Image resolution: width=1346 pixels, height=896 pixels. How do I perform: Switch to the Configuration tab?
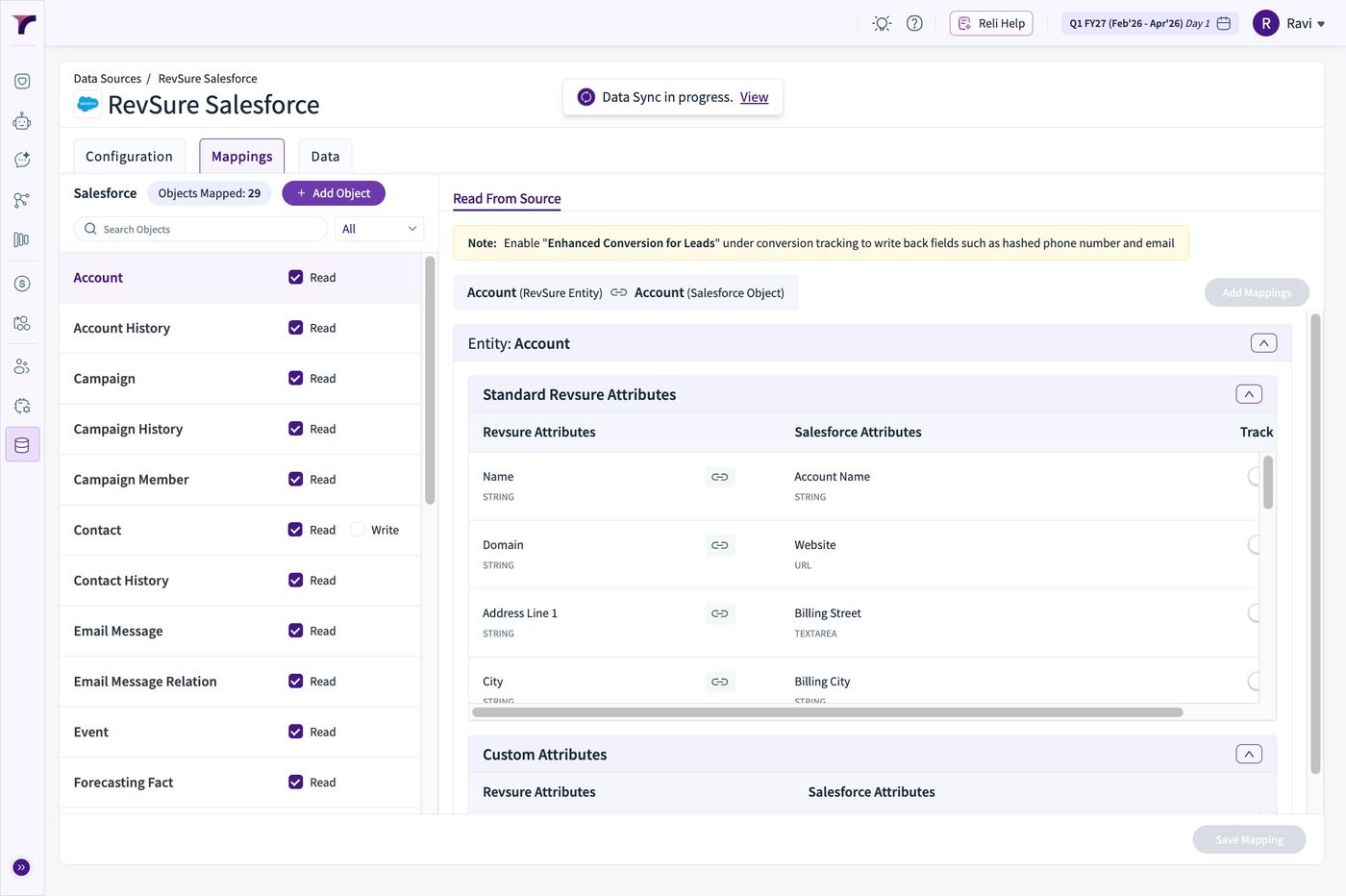[129, 157]
